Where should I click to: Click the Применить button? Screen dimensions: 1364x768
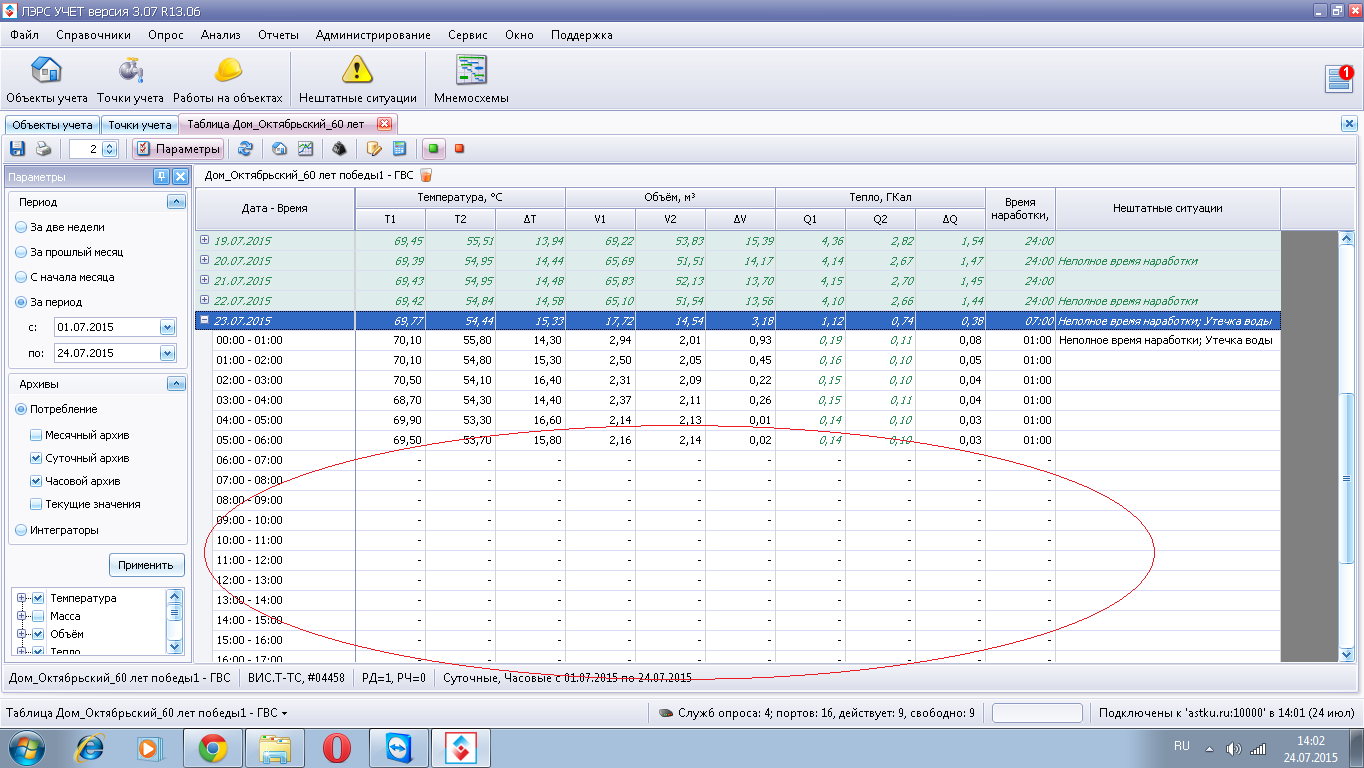pos(147,565)
